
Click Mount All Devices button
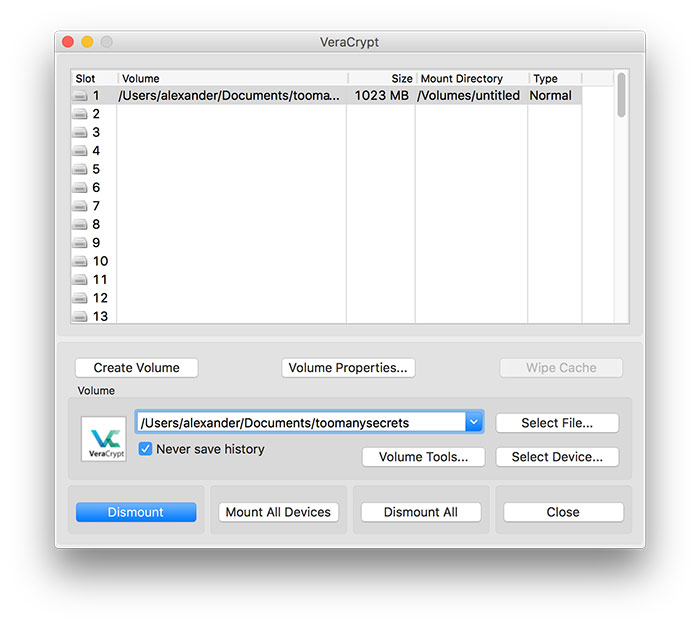click(x=278, y=512)
